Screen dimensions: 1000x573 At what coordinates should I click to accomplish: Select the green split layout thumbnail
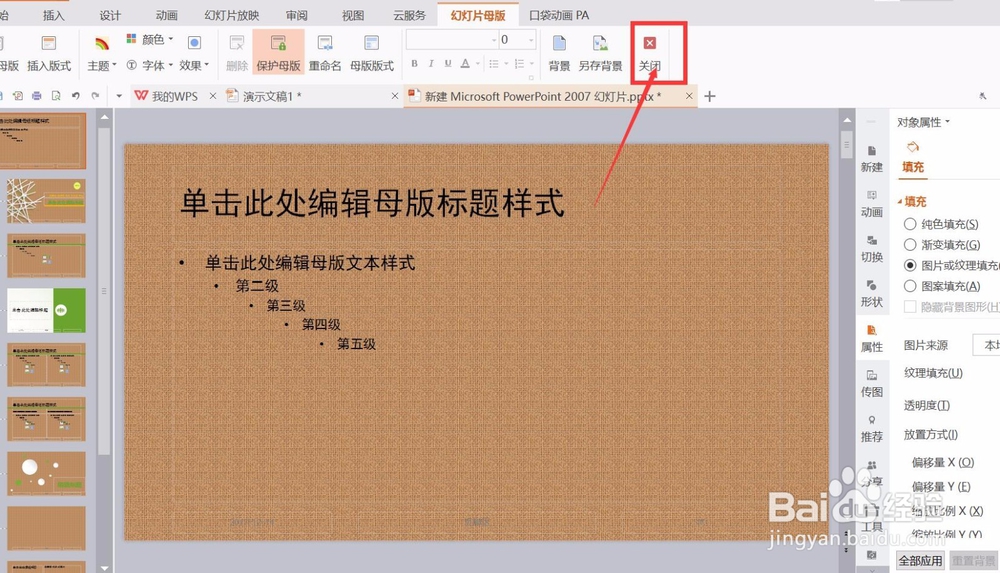(47, 310)
